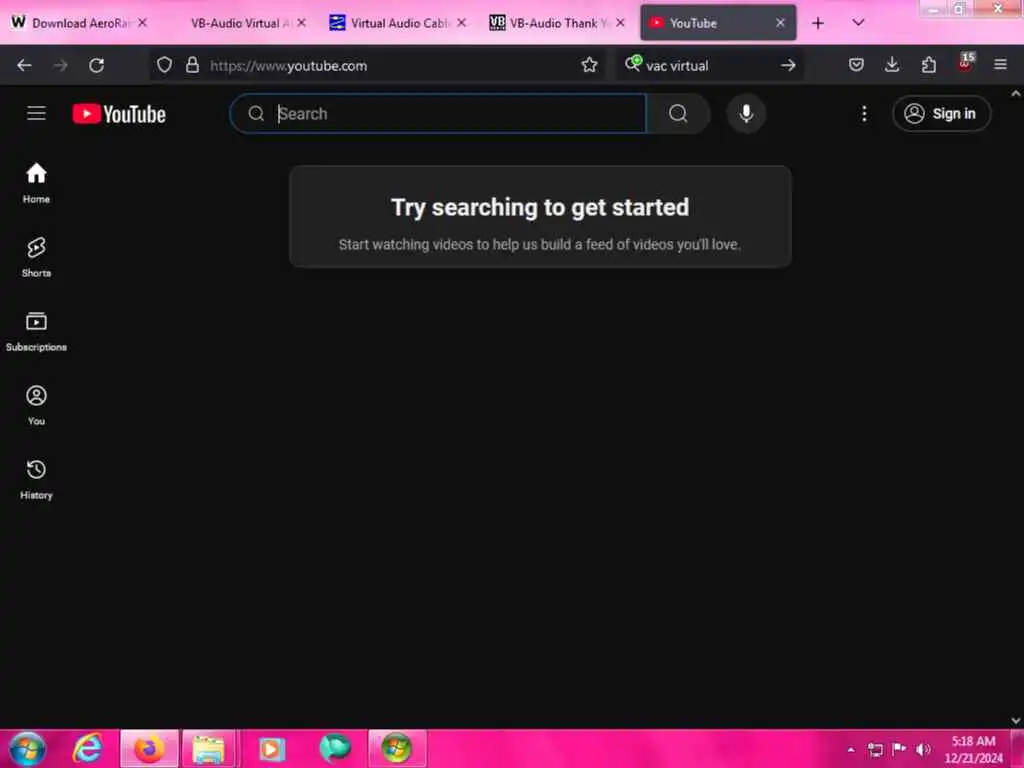Open the browser Downloads panel
This screenshot has width=1024, height=768.
pyautogui.click(x=892, y=65)
